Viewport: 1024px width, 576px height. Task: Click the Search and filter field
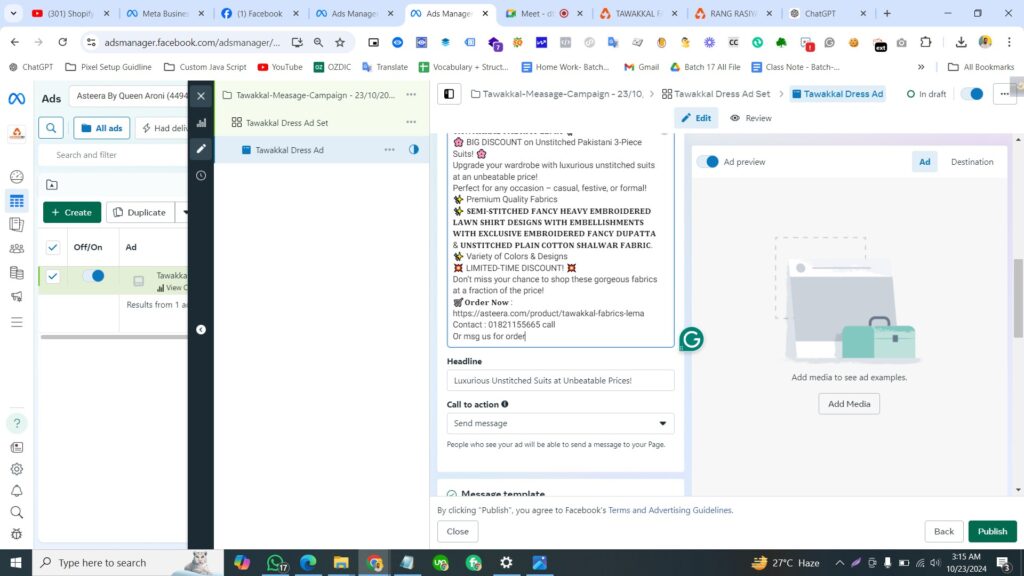tap(112, 155)
